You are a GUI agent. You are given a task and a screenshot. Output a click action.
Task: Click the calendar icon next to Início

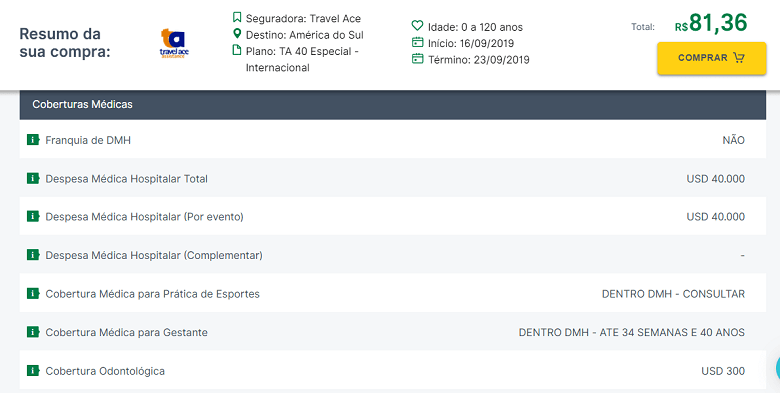(x=417, y=42)
